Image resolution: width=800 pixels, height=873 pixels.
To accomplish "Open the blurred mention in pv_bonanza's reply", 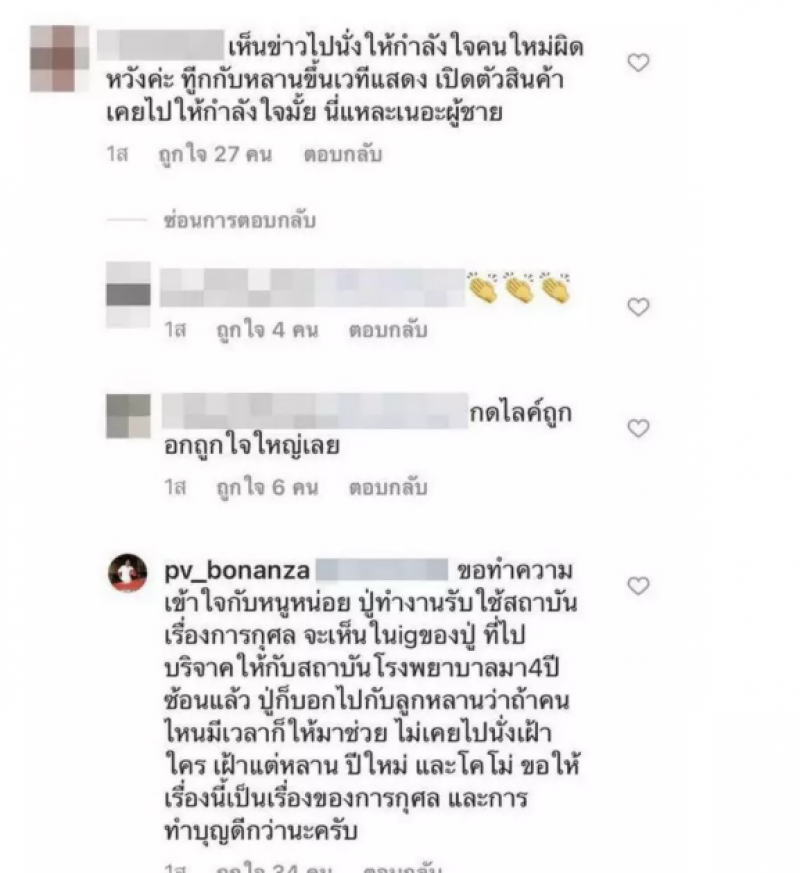I will click(x=382, y=571).
